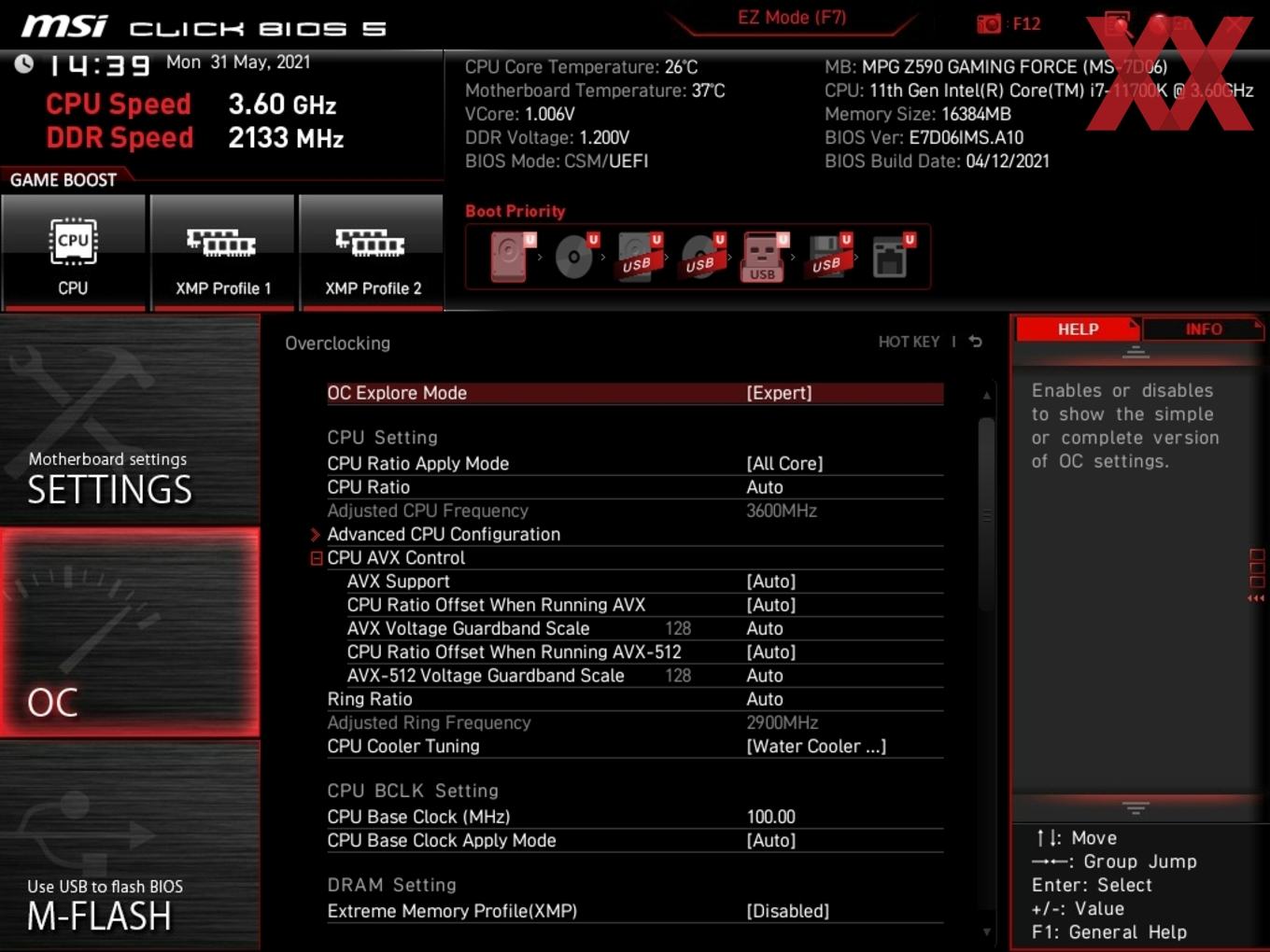Click the clock icon beside the time
The image size is (1270, 952).
24,63
